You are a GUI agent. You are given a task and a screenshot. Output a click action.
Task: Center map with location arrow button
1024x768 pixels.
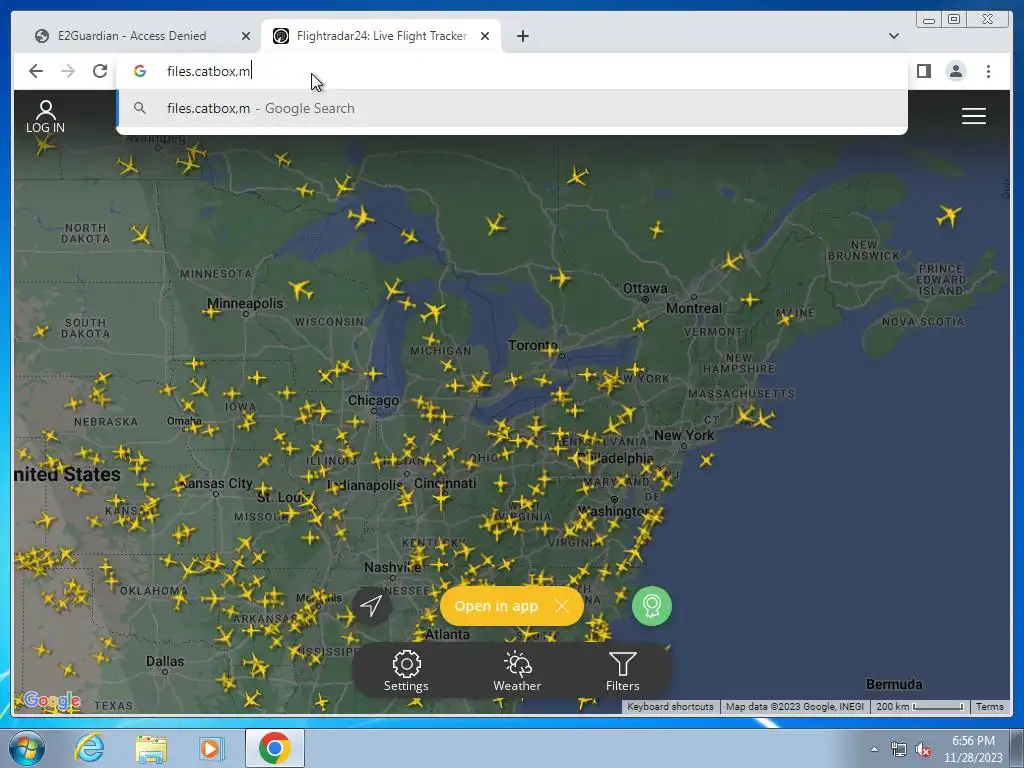371,605
